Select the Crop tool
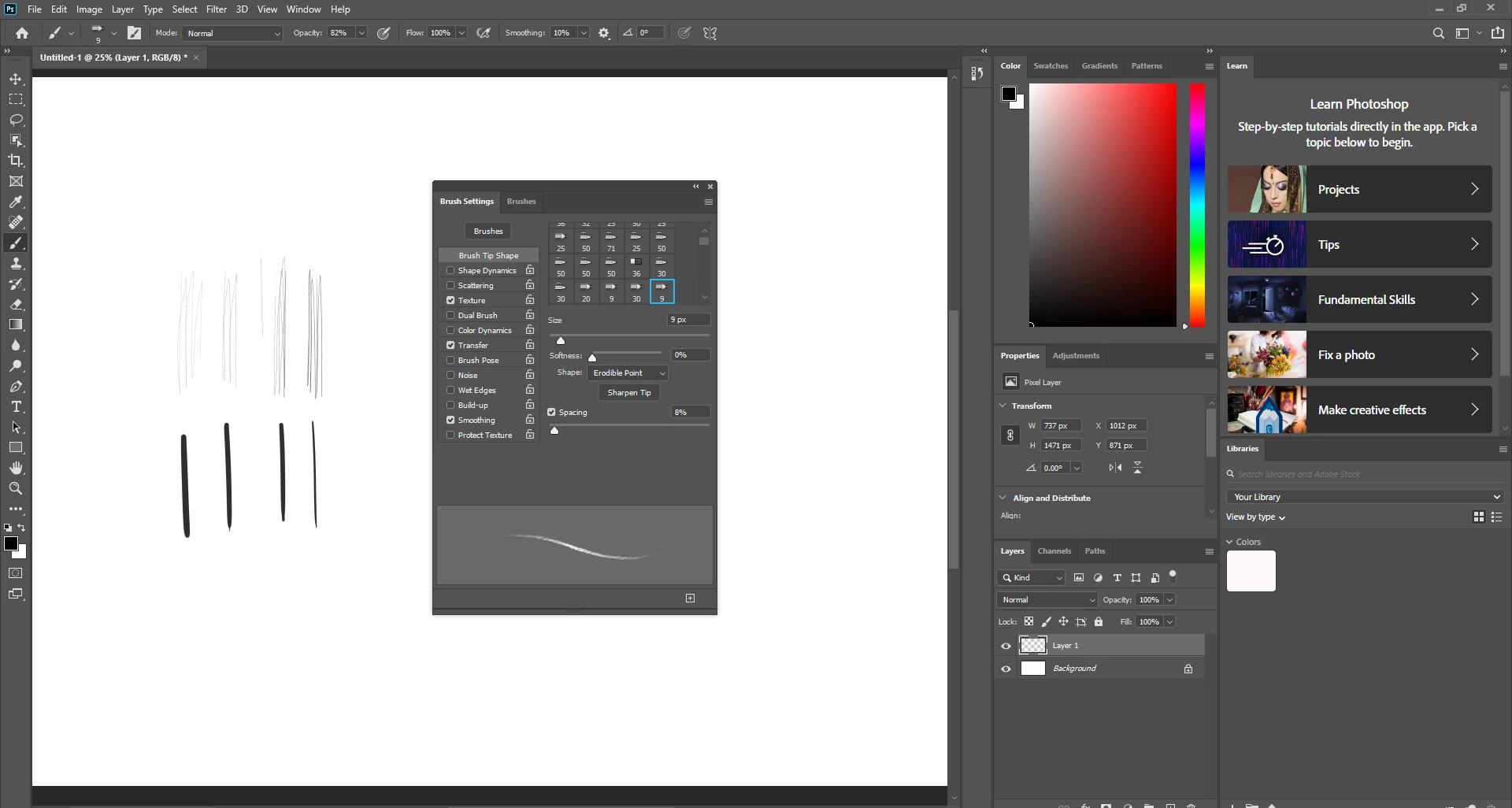The width and height of the screenshot is (1512, 808). point(16,161)
